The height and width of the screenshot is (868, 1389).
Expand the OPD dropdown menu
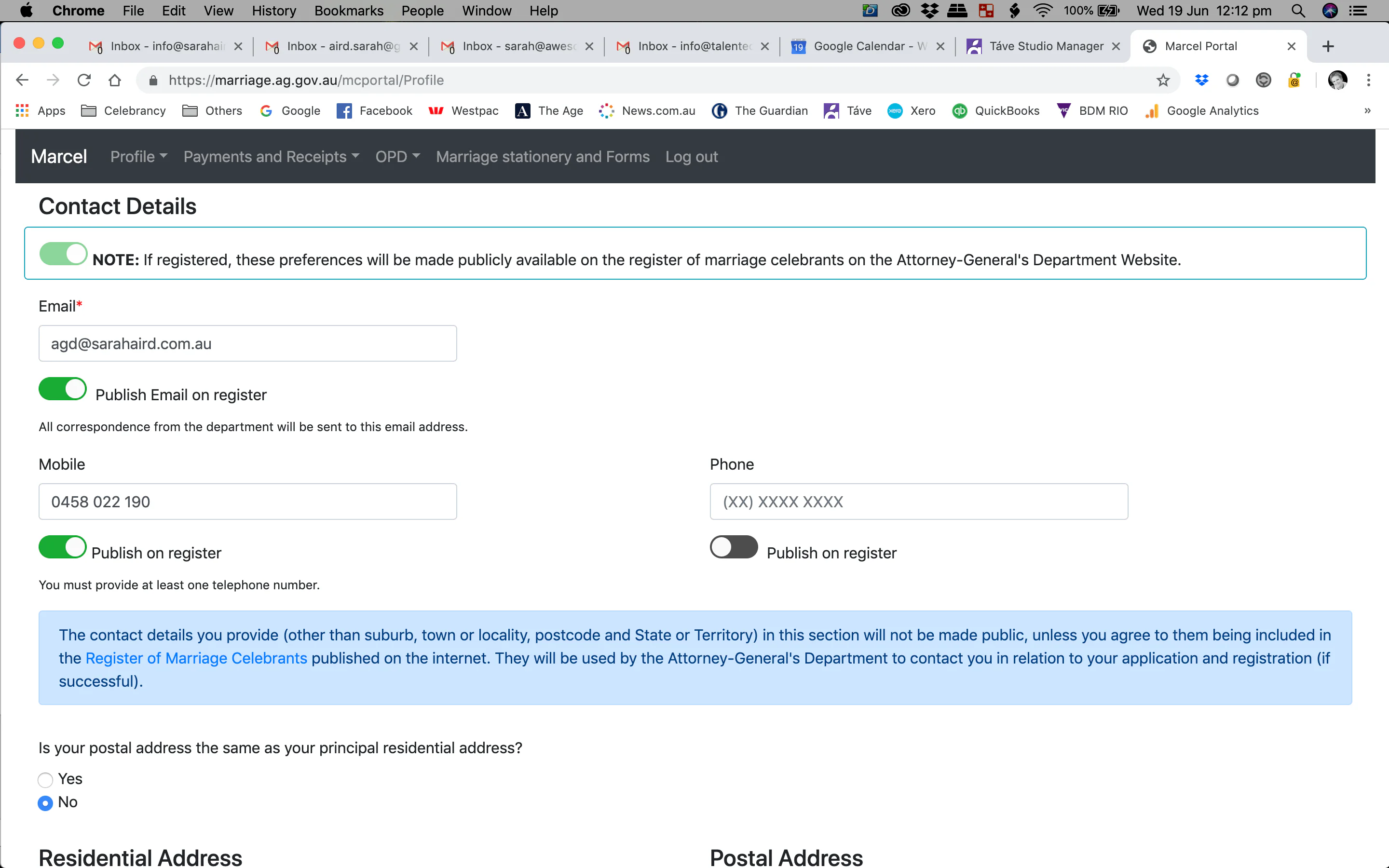tap(397, 157)
